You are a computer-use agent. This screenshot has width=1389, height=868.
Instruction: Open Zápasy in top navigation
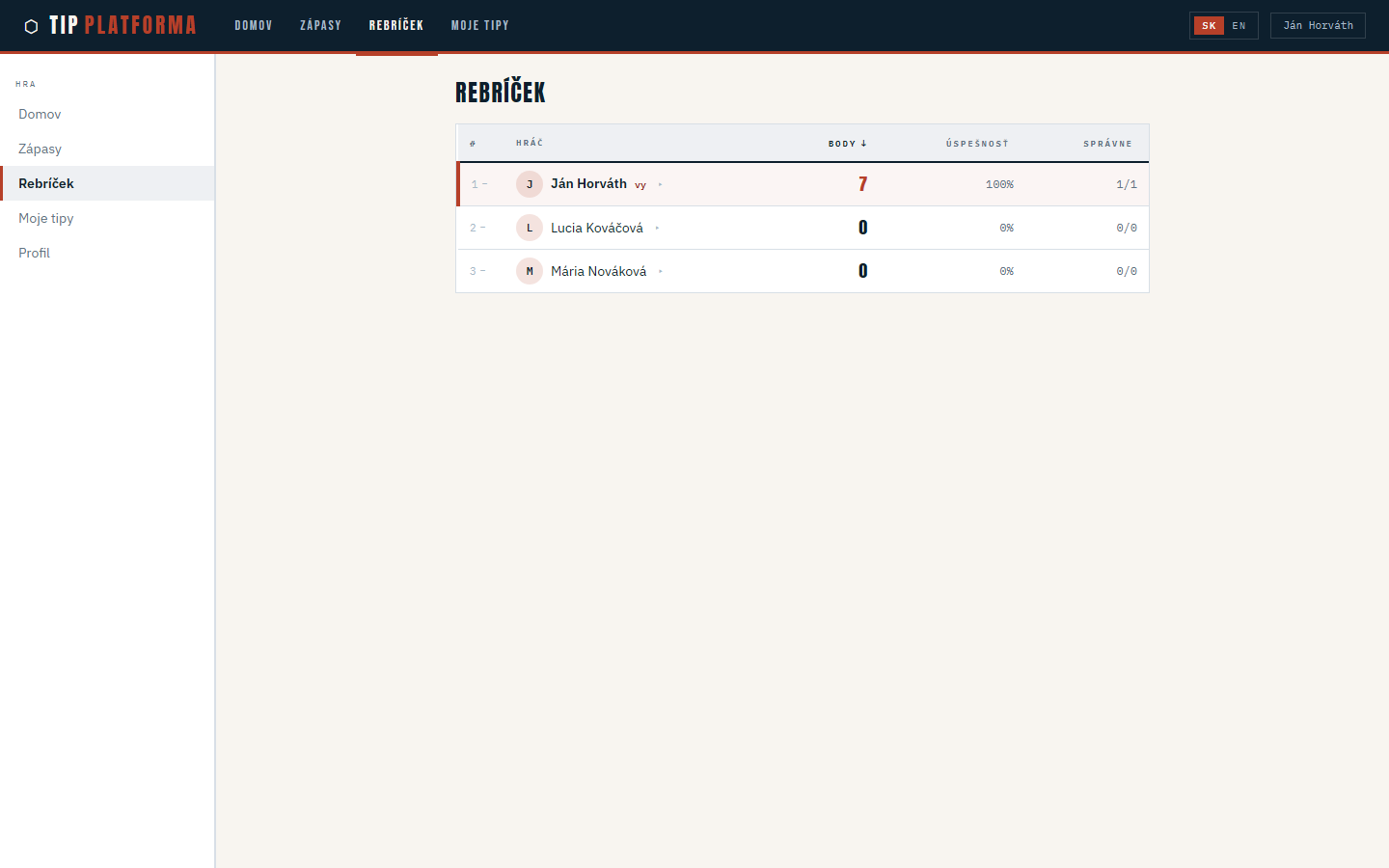coord(320,26)
